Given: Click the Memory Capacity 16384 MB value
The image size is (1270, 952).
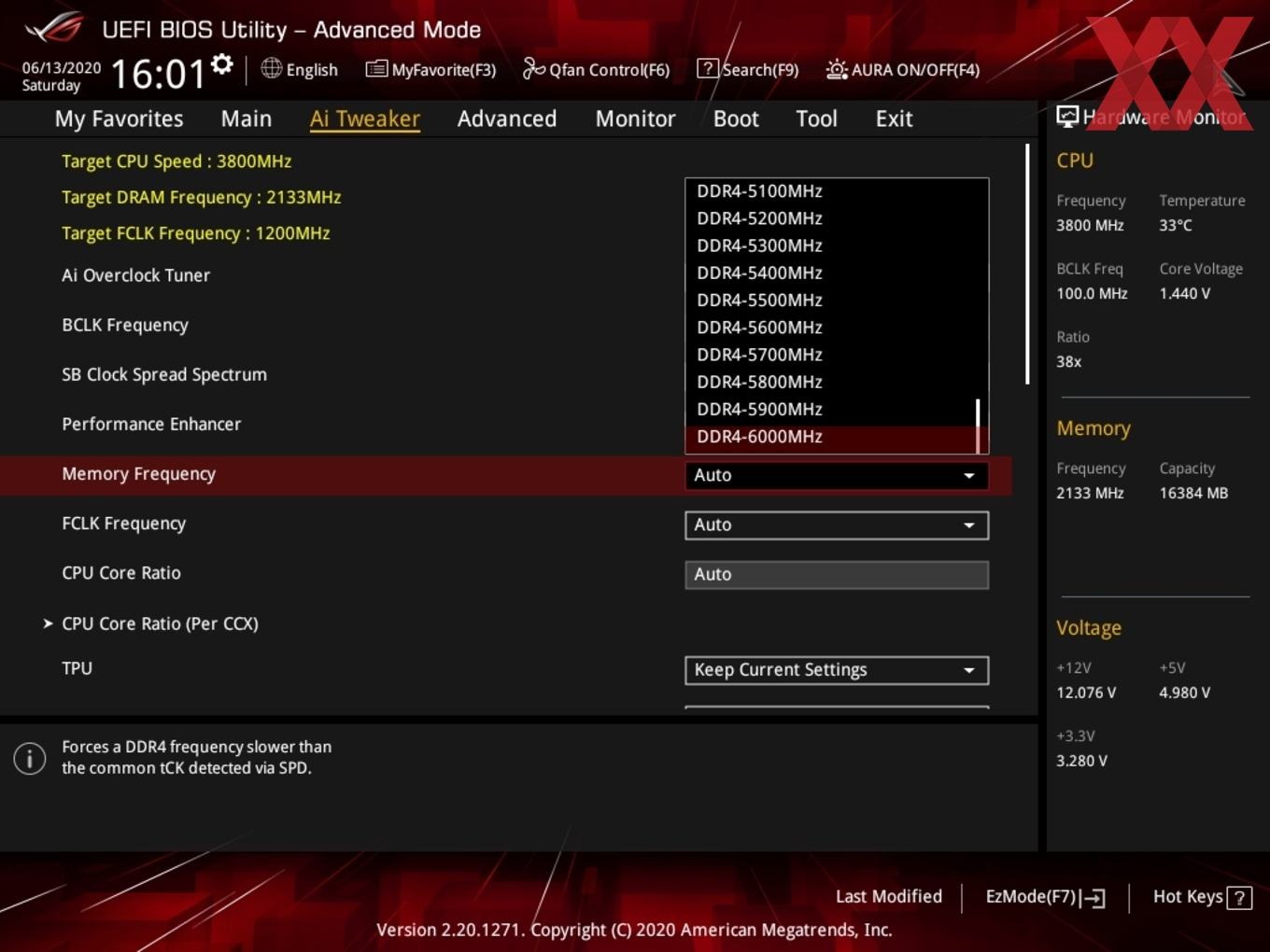Looking at the screenshot, I should click(1193, 493).
